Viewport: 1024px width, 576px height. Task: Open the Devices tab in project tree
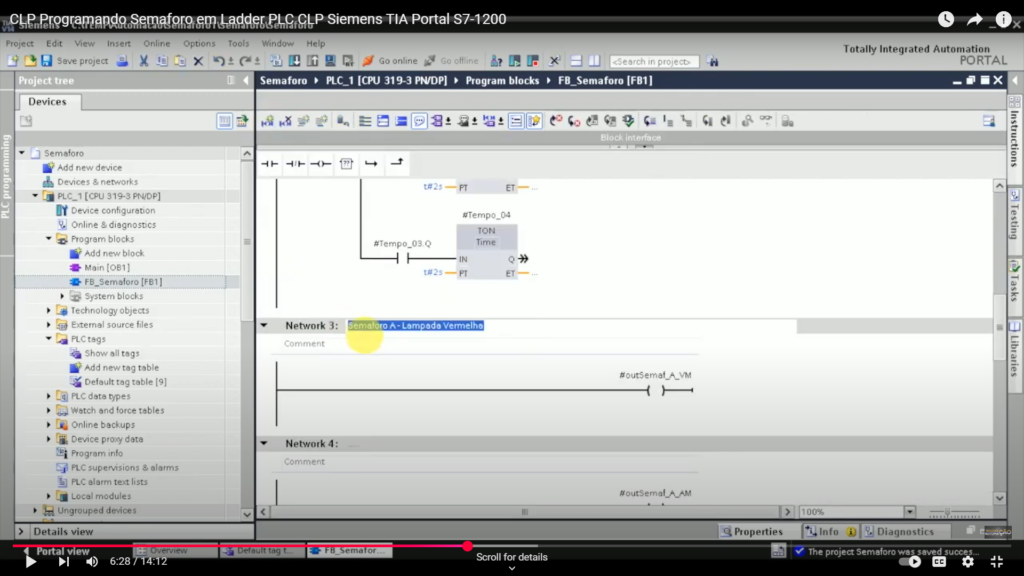tap(47, 102)
